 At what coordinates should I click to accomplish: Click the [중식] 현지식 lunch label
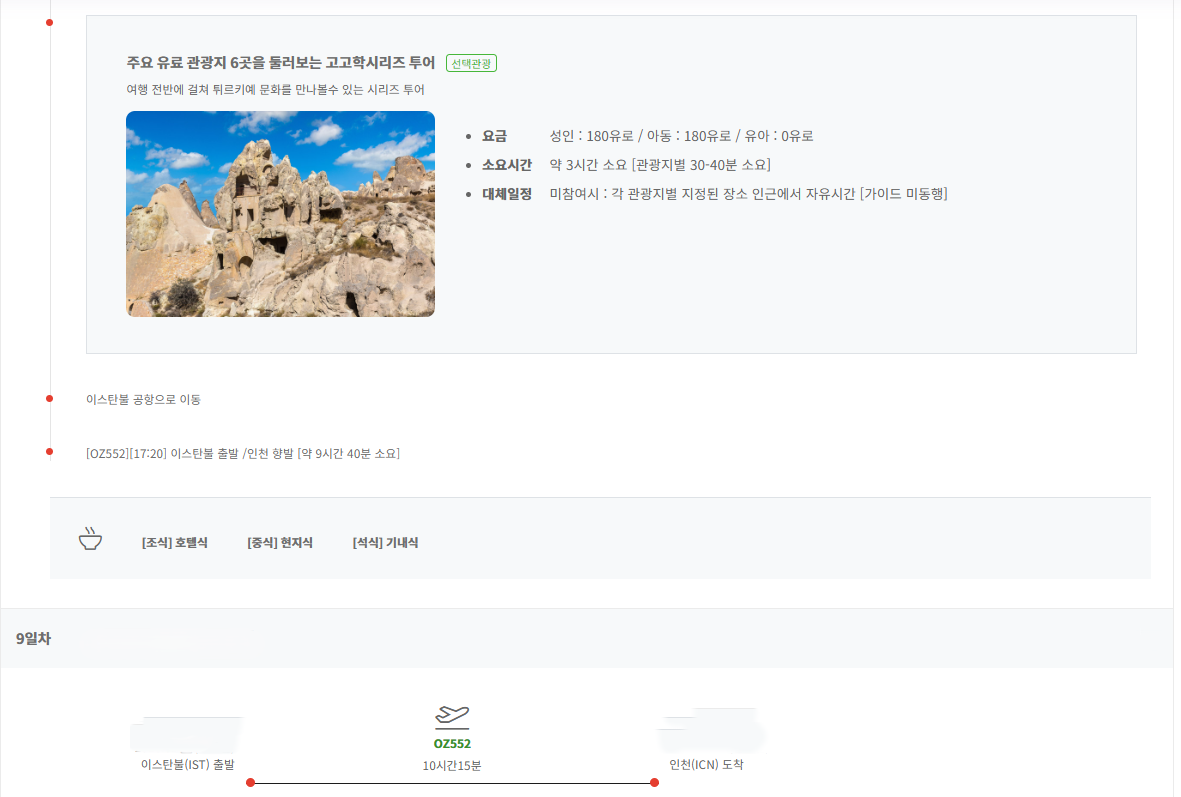click(280, 543)
